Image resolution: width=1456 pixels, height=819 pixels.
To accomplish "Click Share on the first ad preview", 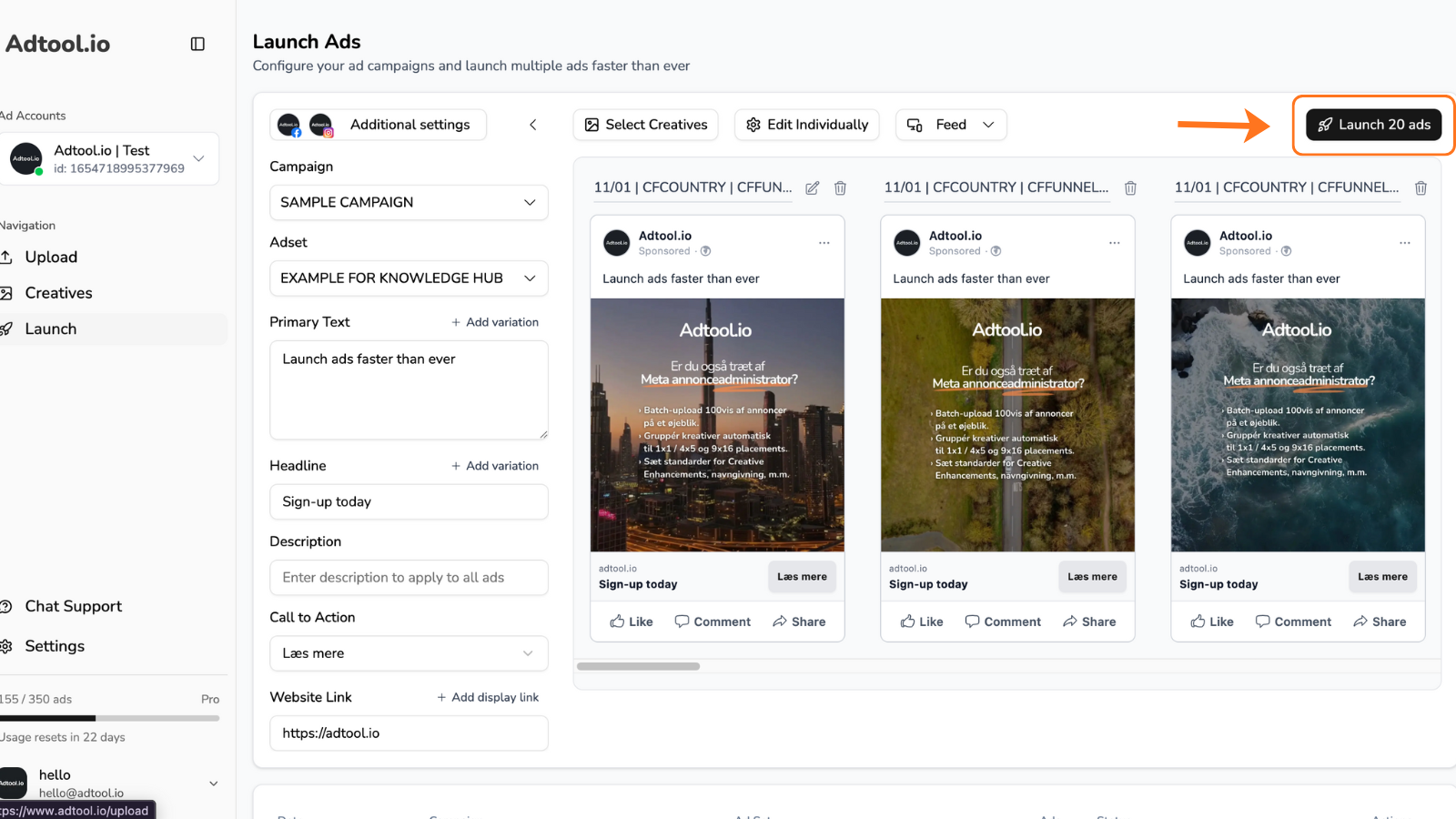I will pos(799,622).
